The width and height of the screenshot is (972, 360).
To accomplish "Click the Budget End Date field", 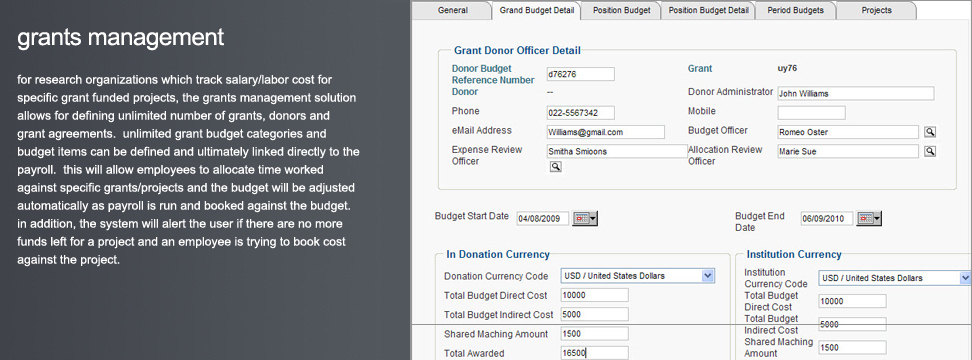I will [x=827, y=218].
